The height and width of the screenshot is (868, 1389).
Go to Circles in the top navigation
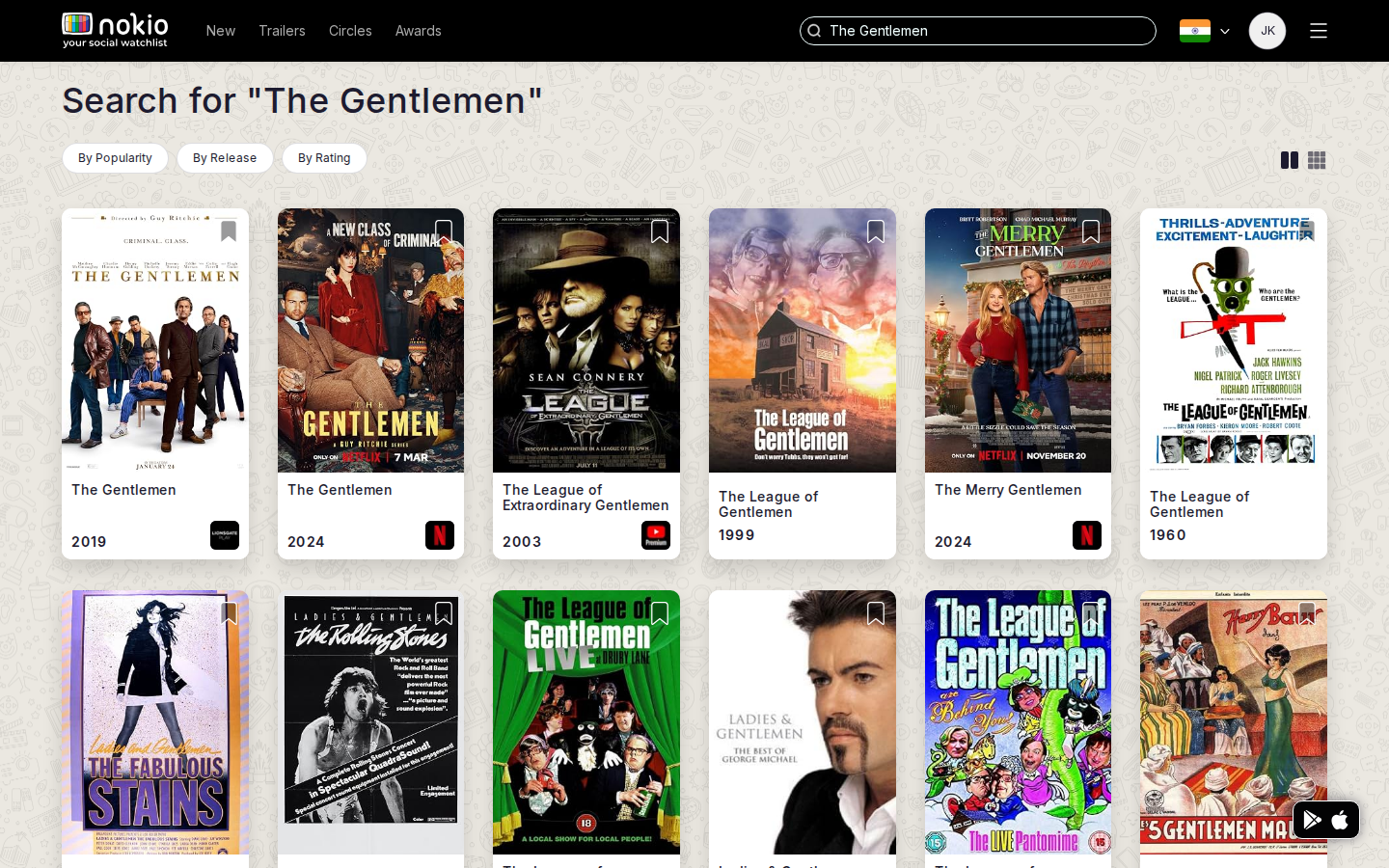tap(350, 31)
